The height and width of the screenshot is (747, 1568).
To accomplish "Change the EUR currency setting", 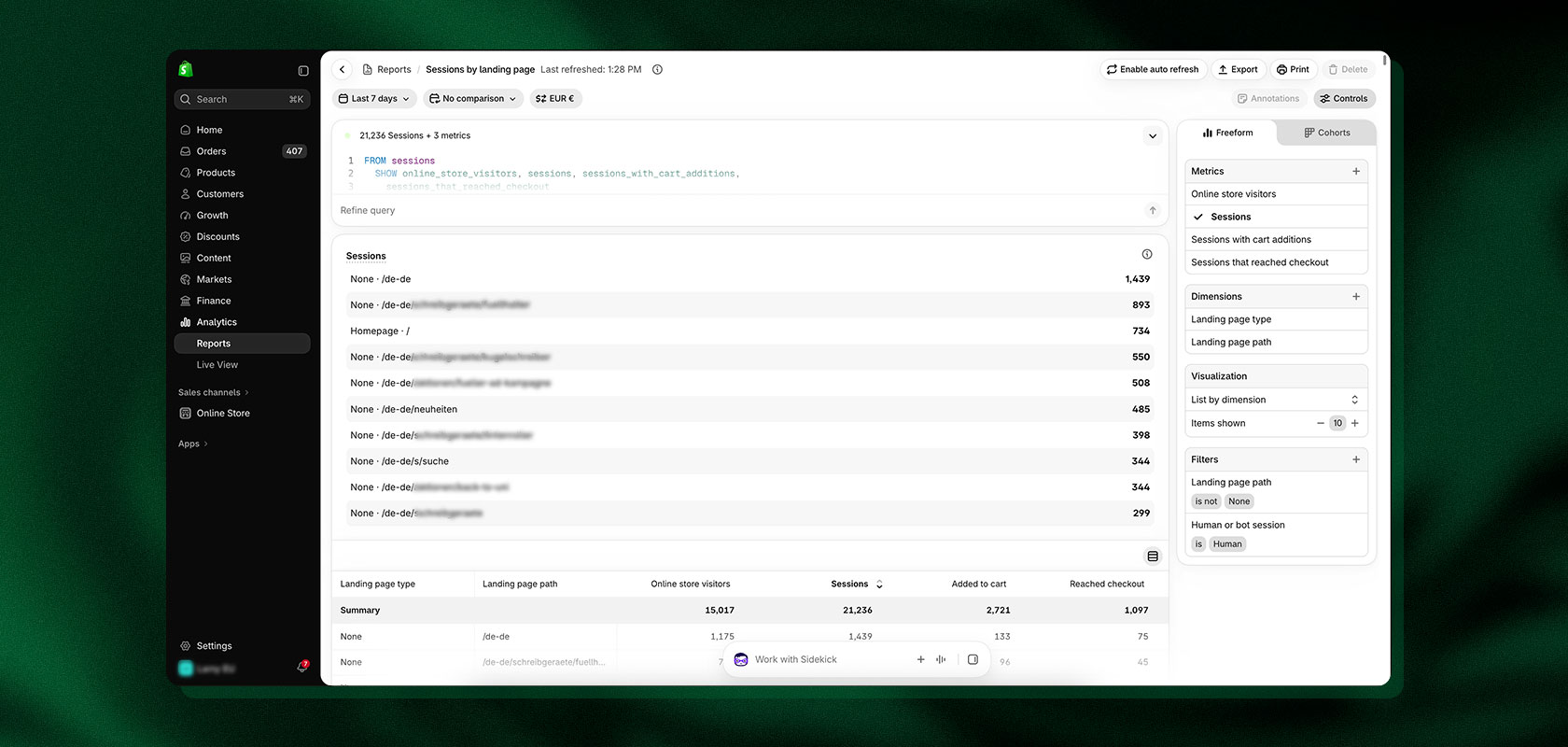I will click(x=555, y=98).
